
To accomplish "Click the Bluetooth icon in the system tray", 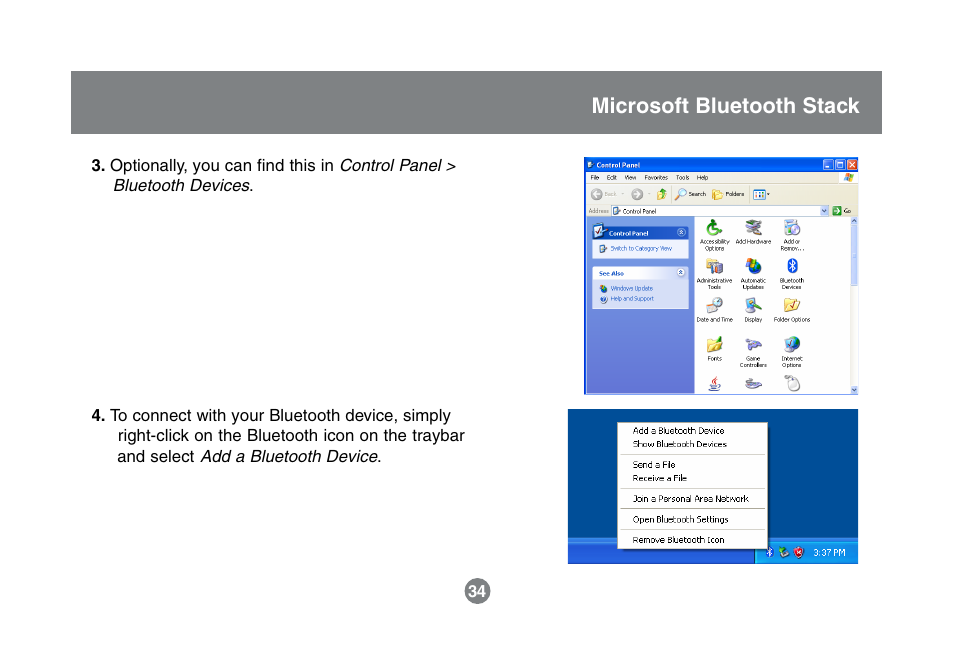I will coord(769,552).
